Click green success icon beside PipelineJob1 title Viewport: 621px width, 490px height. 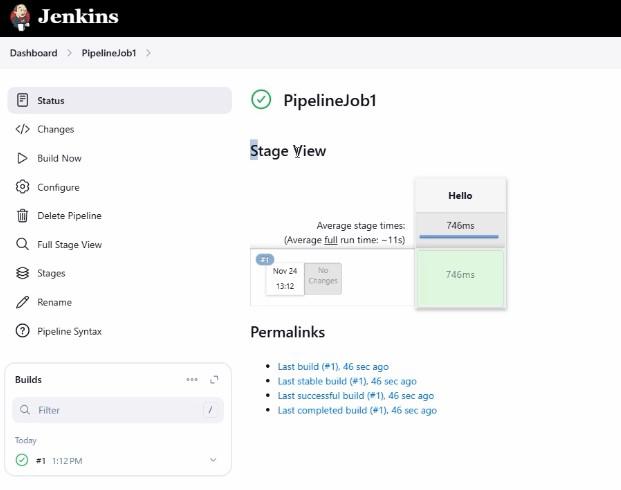click(x=261, y=99)
